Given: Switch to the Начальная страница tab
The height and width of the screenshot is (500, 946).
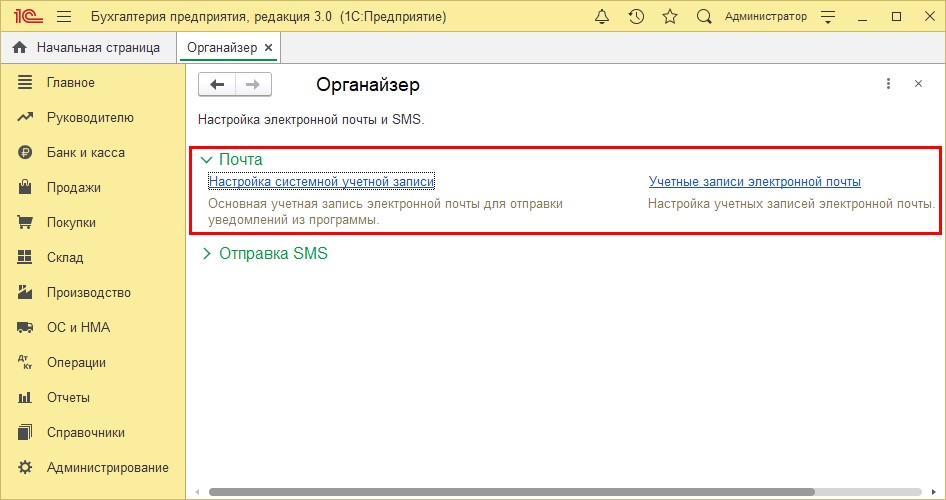Looking at the screenshot, I should click(87, 47).
